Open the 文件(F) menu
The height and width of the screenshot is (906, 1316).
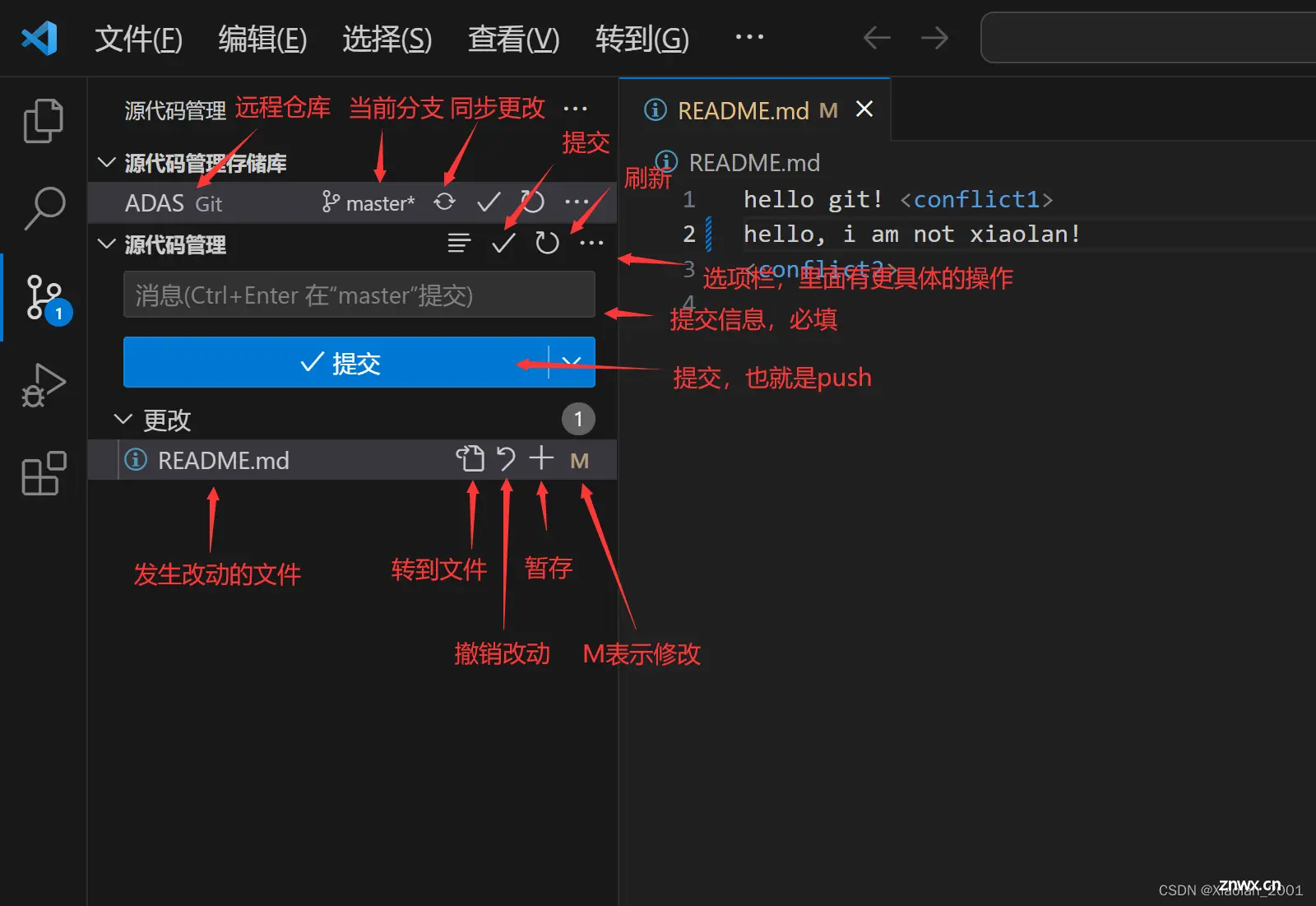tap(138, 39)
